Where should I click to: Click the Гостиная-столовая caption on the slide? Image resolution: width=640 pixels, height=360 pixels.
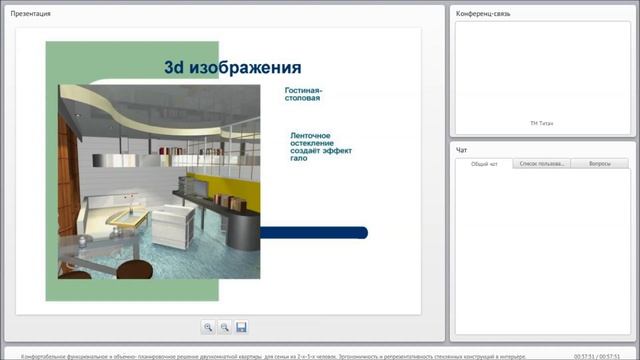(x=303, y=94)
